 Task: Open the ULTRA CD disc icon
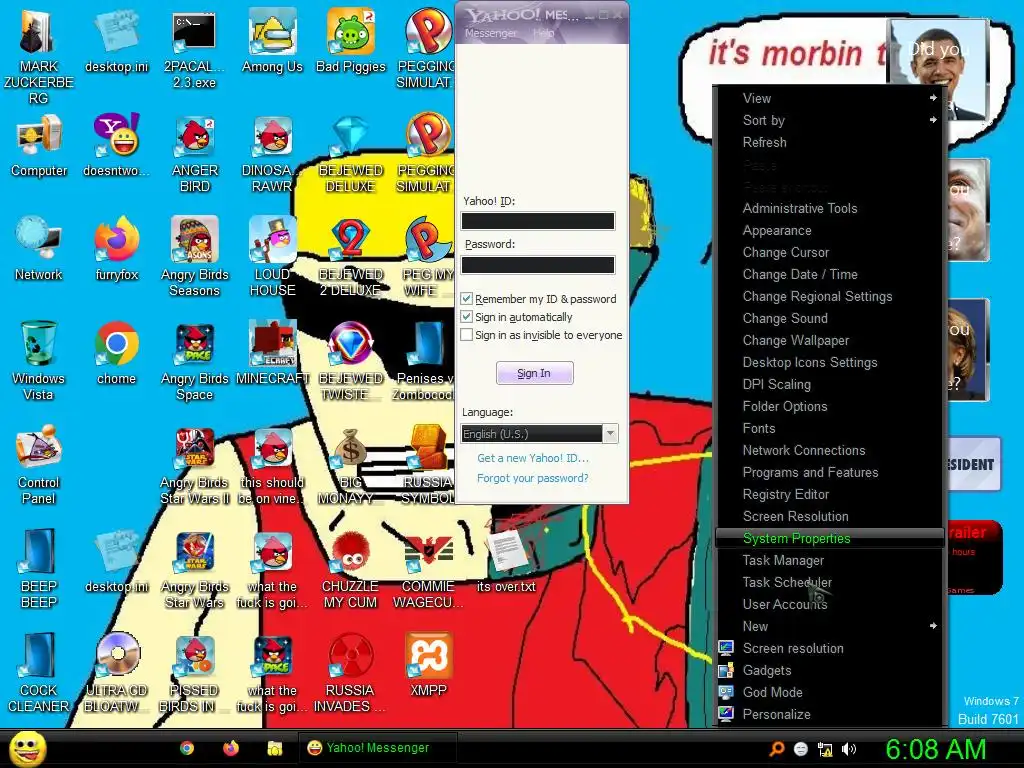tap(116, 672)
